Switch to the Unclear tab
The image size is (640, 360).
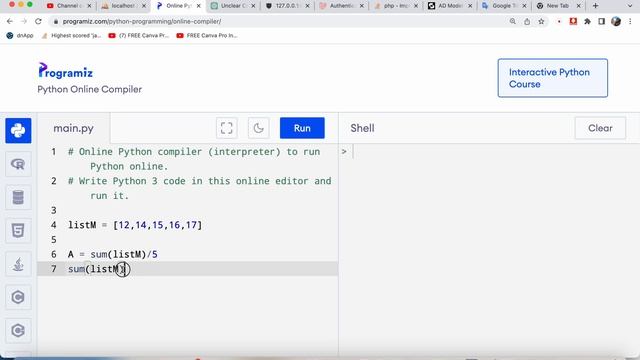pos(233,6)
